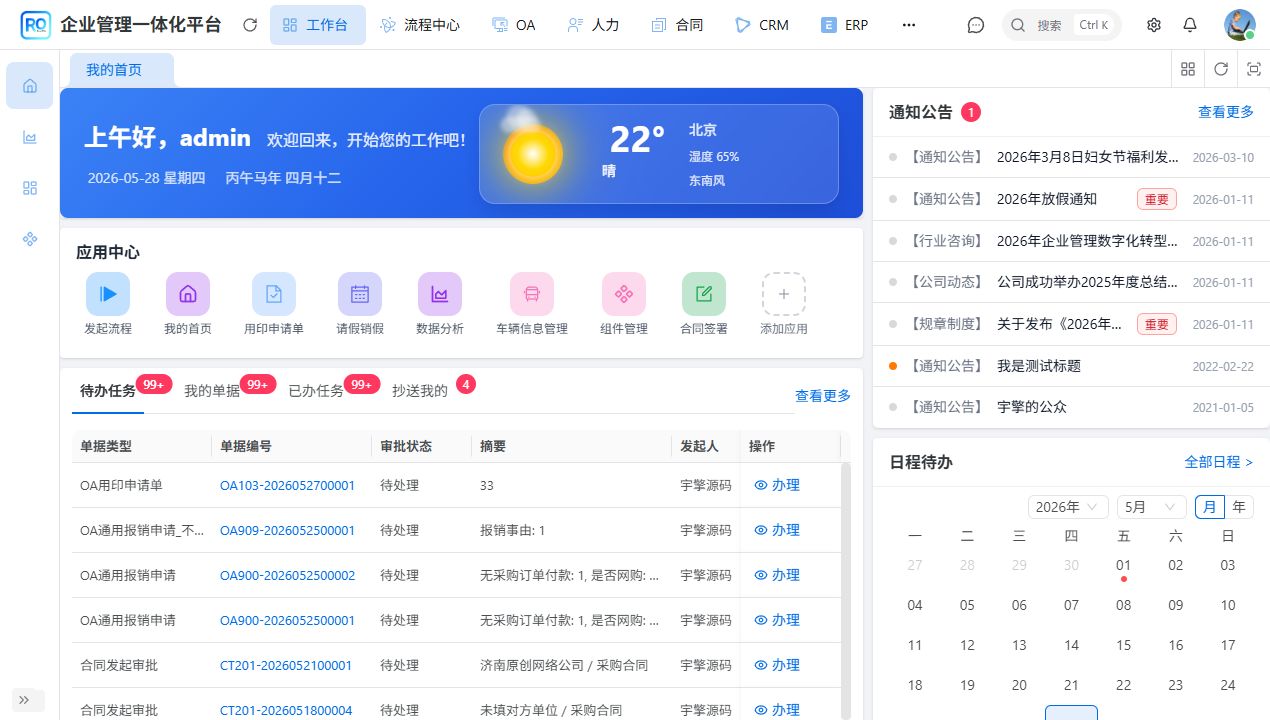Screen dimensions: 1270x720
Task: Focus the 搜索 search box
Action: tap(1062, 25)
